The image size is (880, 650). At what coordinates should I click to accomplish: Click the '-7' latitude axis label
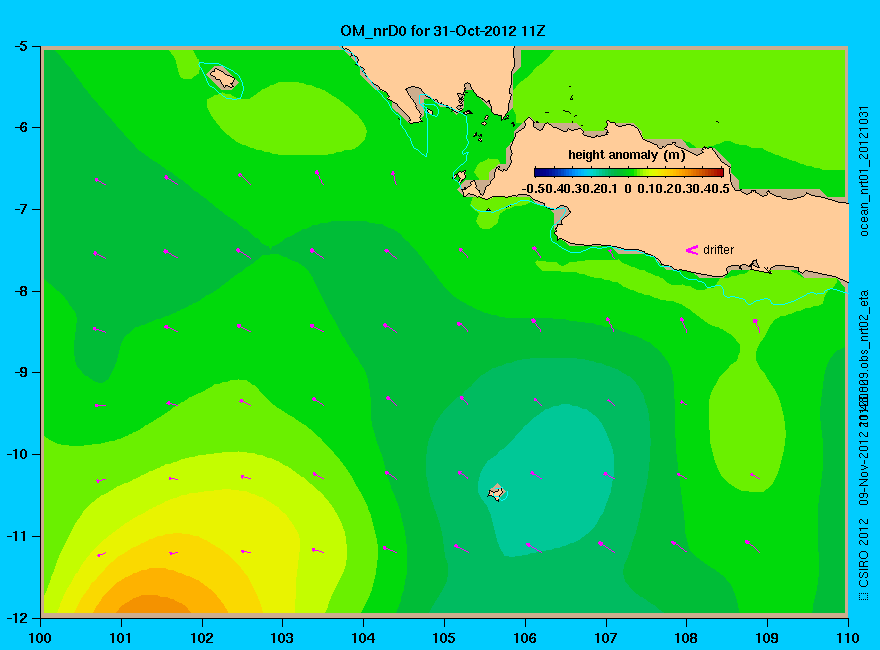coord(21,209)
